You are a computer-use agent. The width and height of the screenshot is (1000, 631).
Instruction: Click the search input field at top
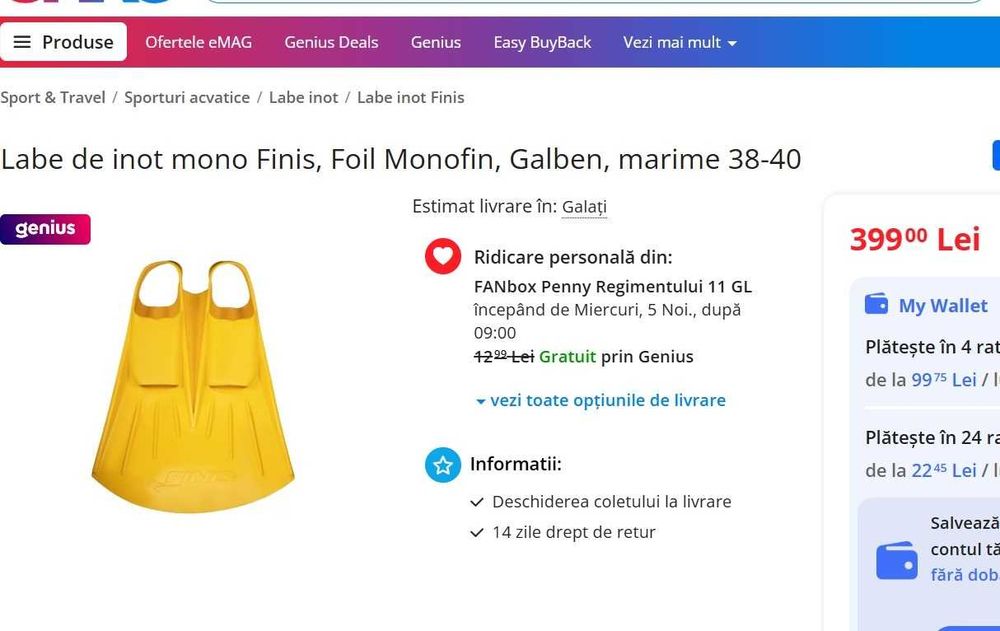(595, 3)
